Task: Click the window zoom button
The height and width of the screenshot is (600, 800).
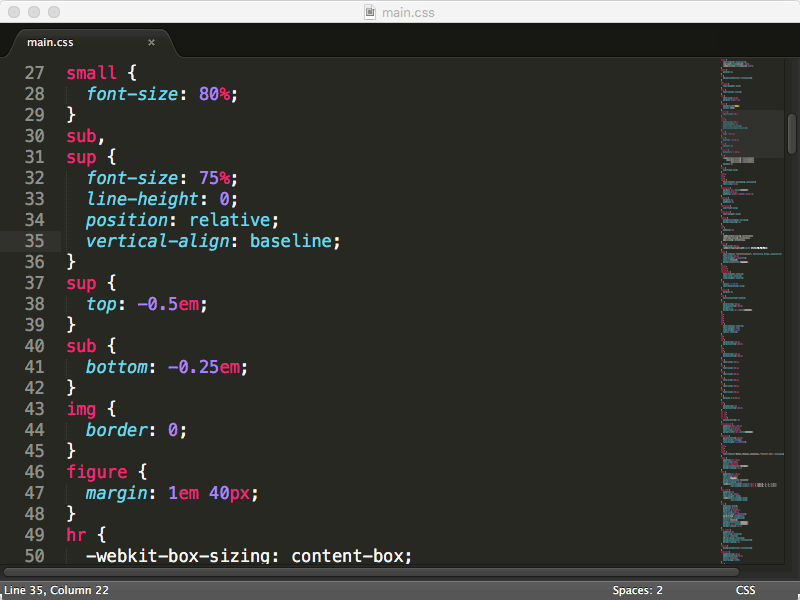Action: pos(54,12)
